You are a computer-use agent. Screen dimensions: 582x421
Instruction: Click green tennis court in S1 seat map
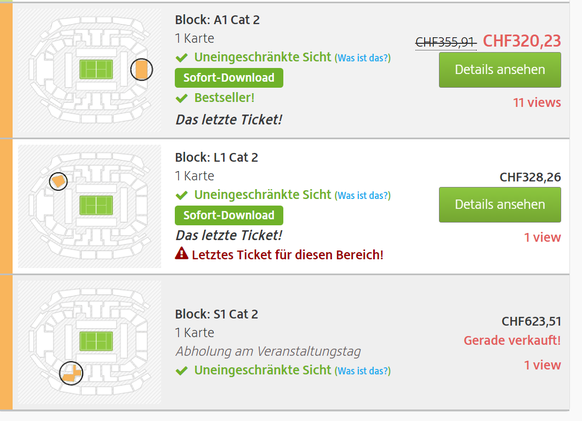[x=96, y=341]
